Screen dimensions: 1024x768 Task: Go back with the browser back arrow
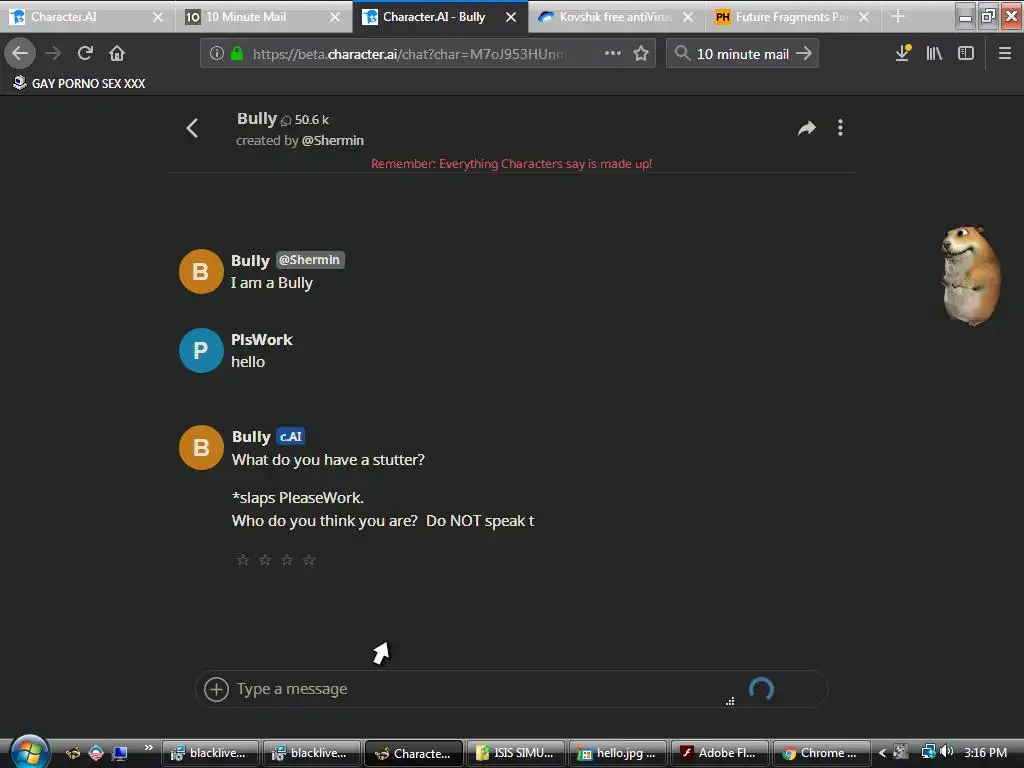(x=20, y=53)
